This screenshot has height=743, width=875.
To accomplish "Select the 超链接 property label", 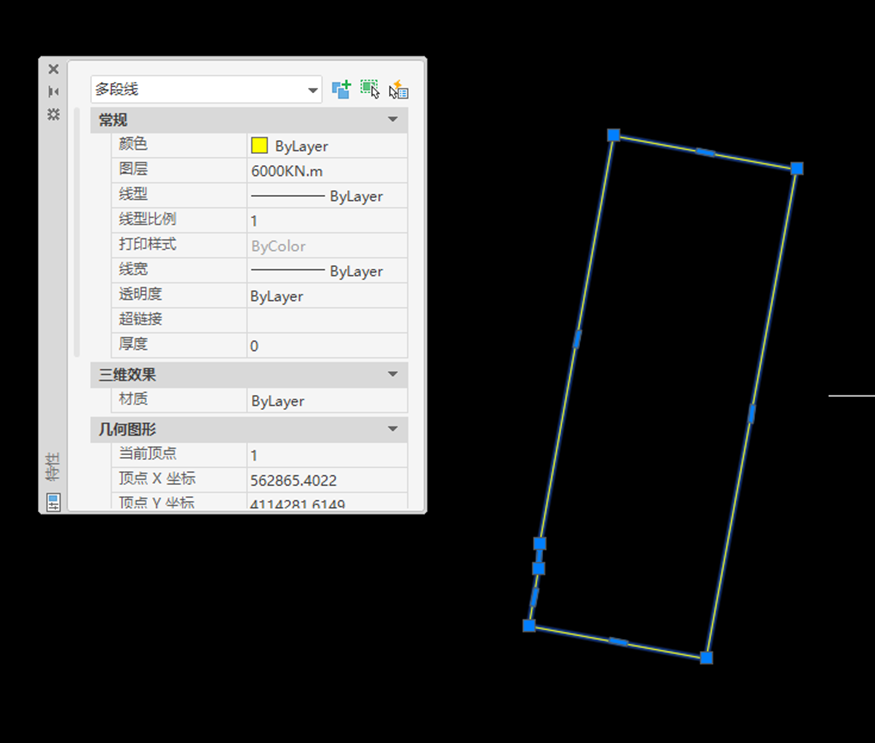I will coord(140,319).
